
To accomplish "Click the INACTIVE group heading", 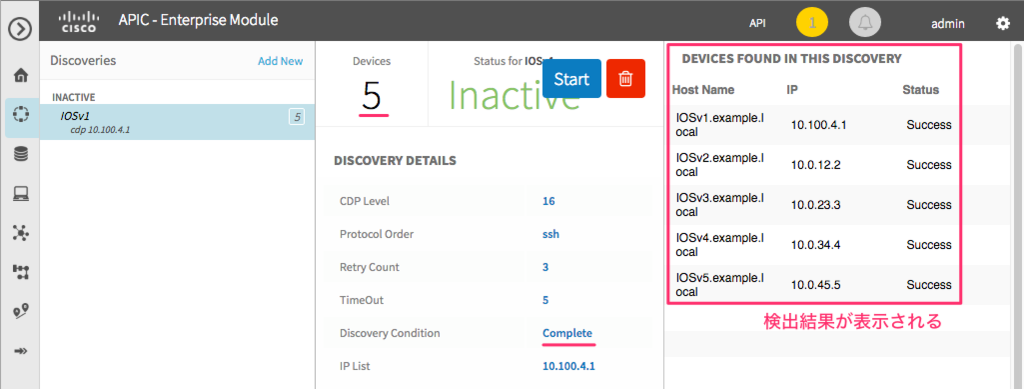I will click(x=74, y=97).
